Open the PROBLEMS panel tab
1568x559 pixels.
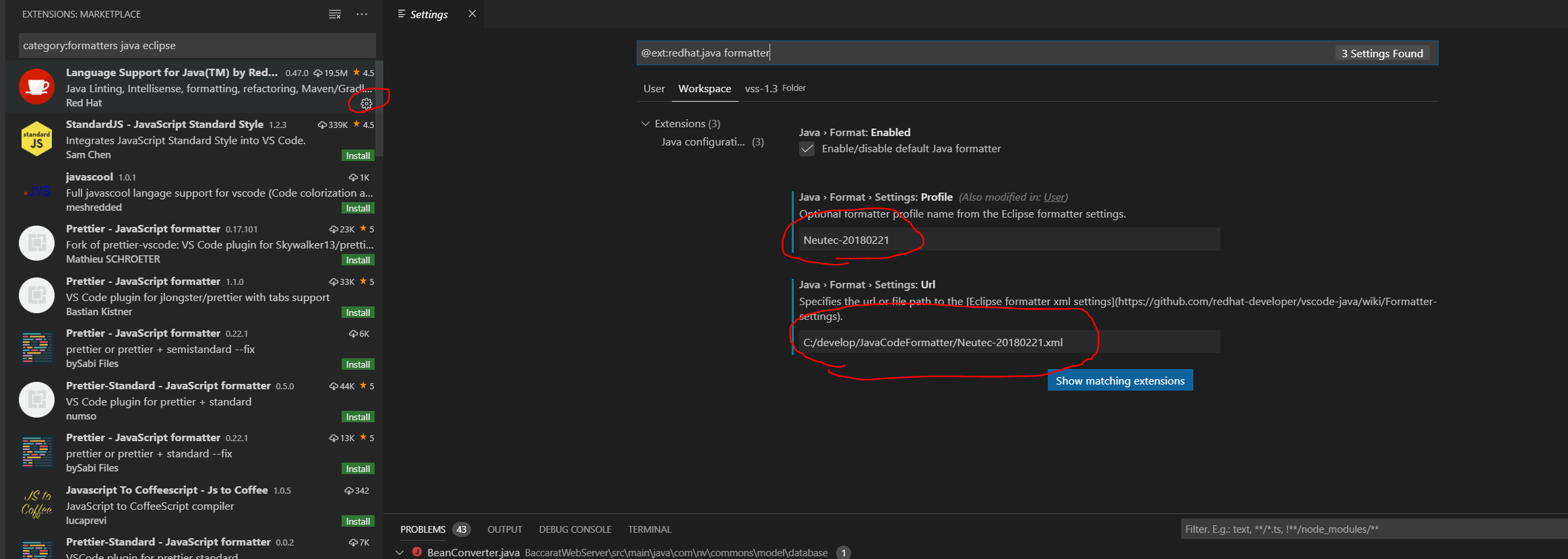click(x=422, y=529)
